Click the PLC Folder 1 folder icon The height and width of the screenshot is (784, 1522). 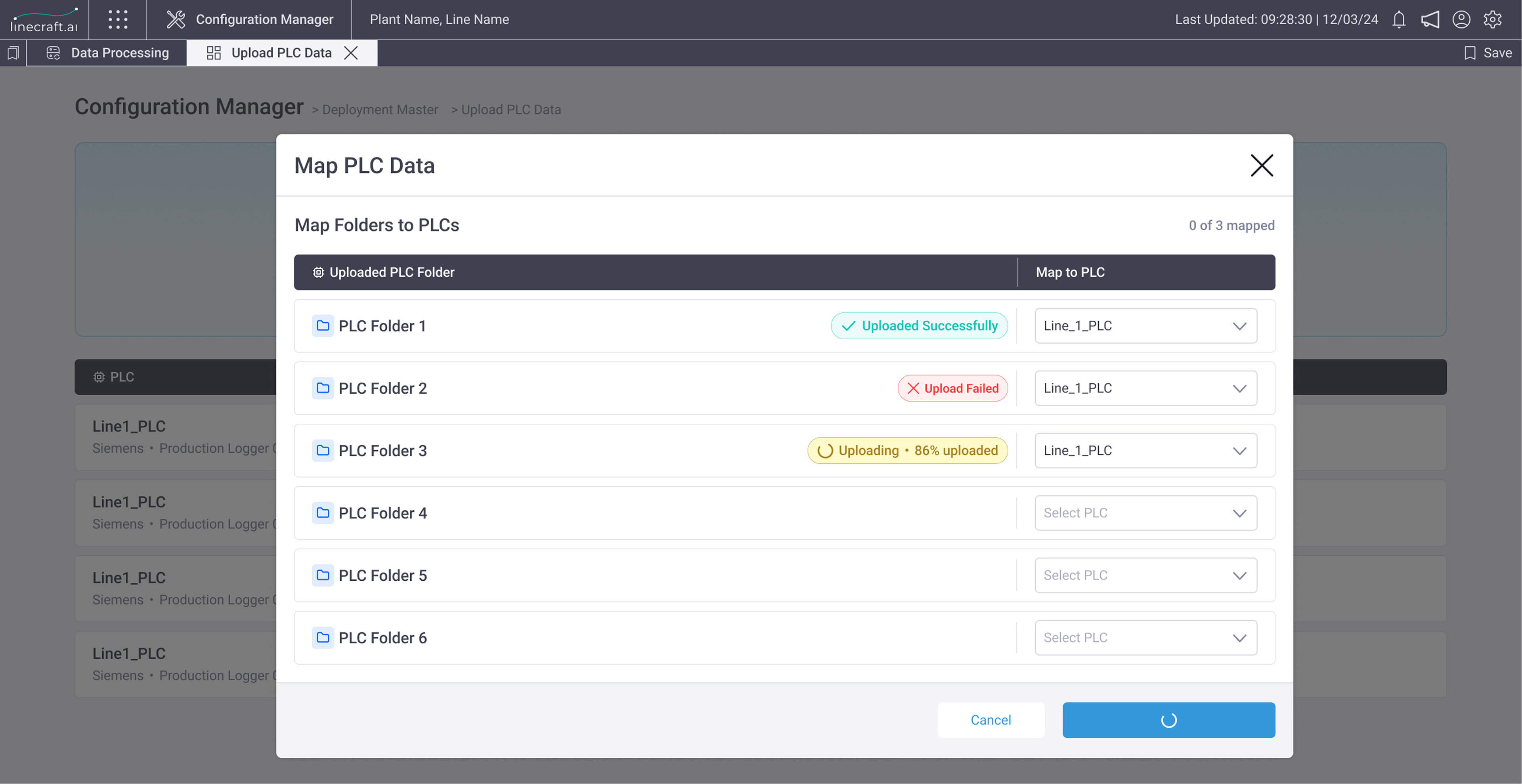point(323,325)
